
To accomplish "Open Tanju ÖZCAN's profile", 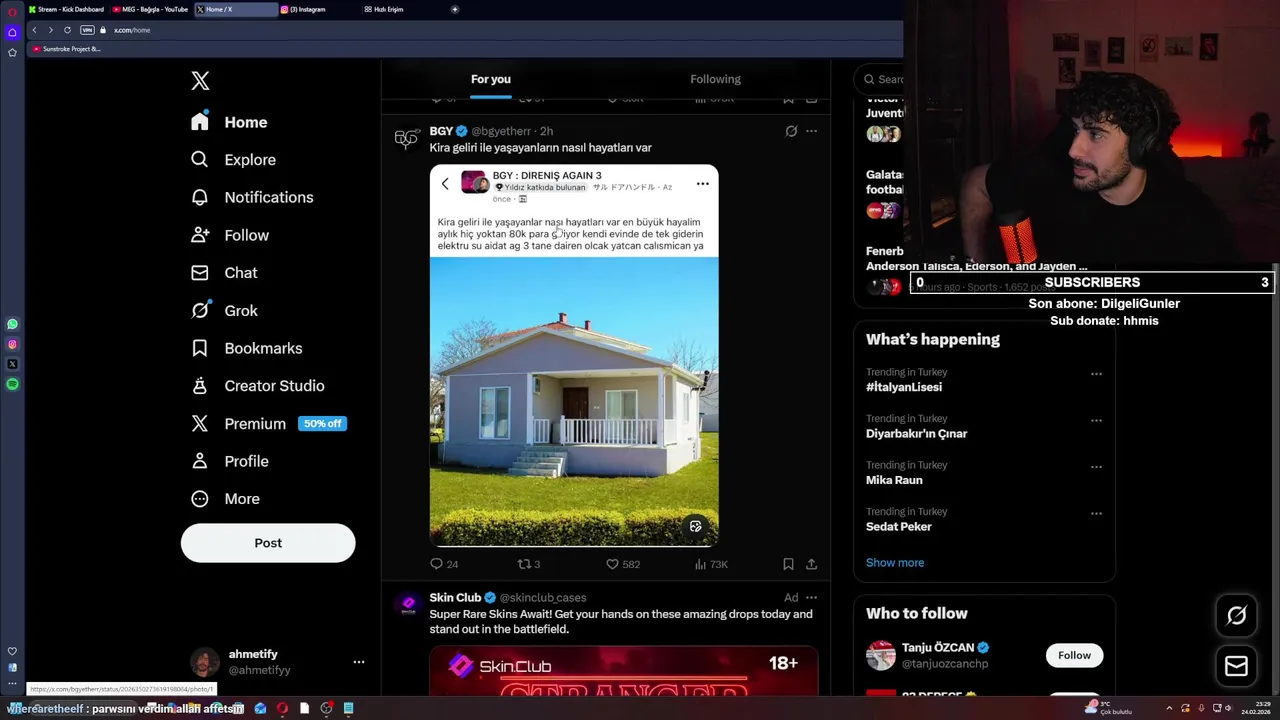I will tap(938, 647).
